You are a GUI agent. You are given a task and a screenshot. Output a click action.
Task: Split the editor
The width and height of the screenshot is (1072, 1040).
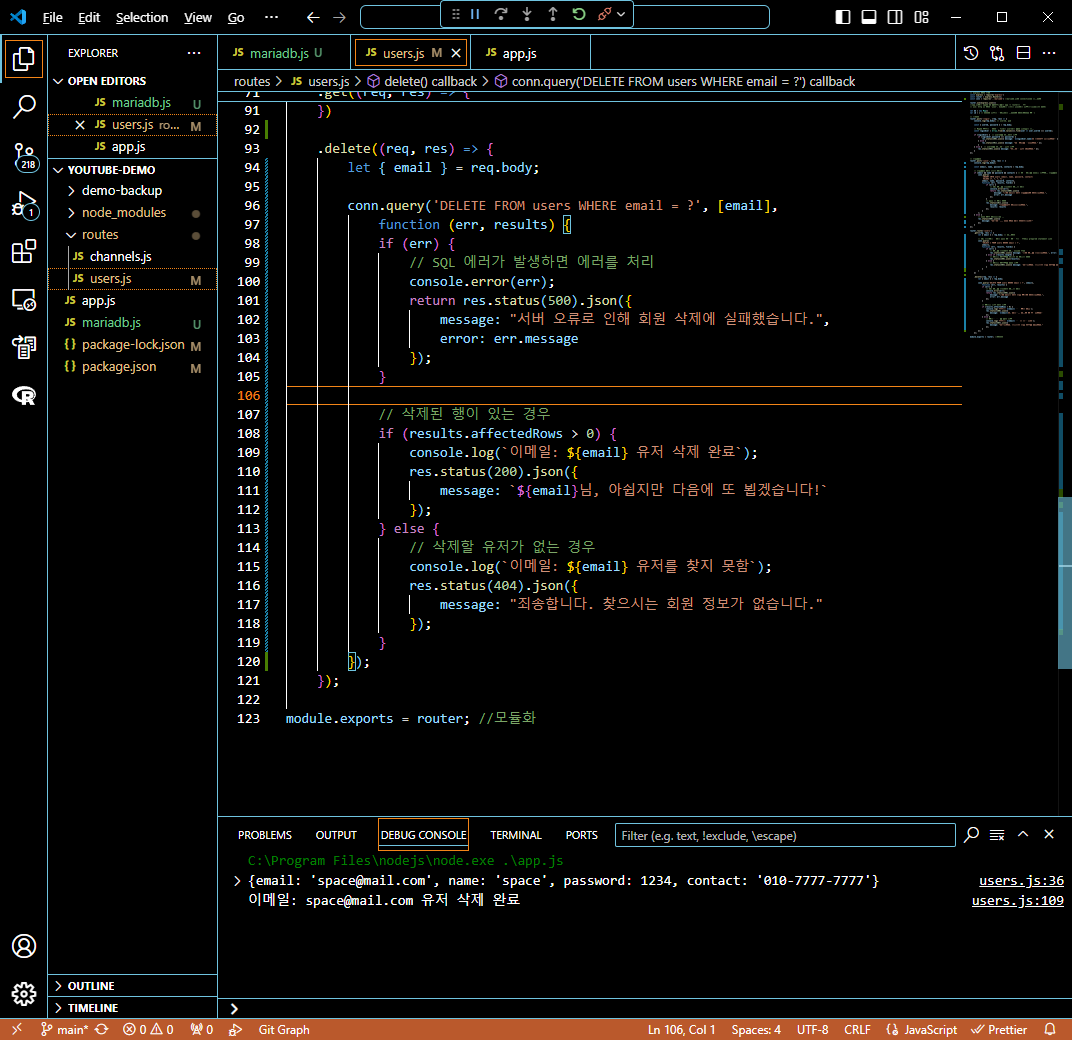(x=1023, y=53)
